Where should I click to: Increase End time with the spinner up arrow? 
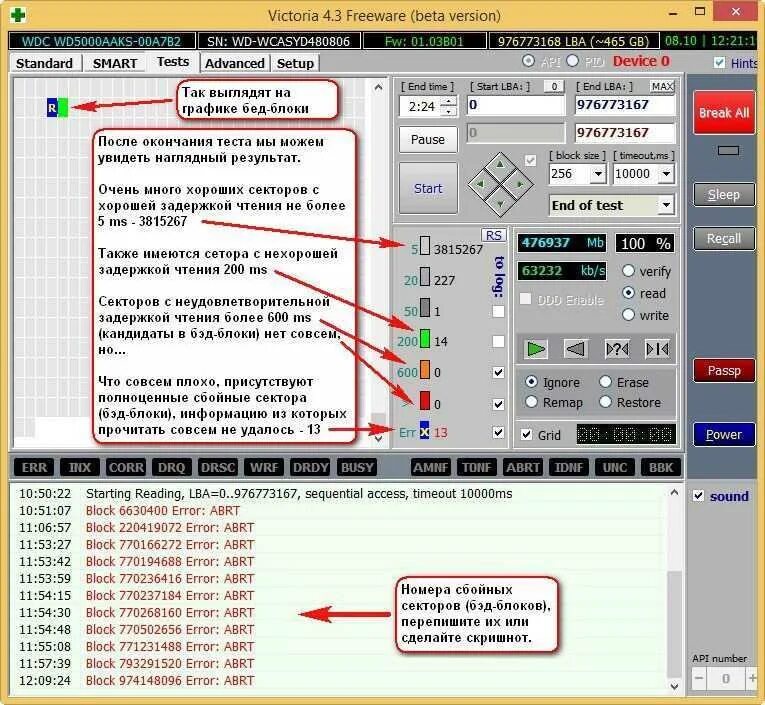449,101
